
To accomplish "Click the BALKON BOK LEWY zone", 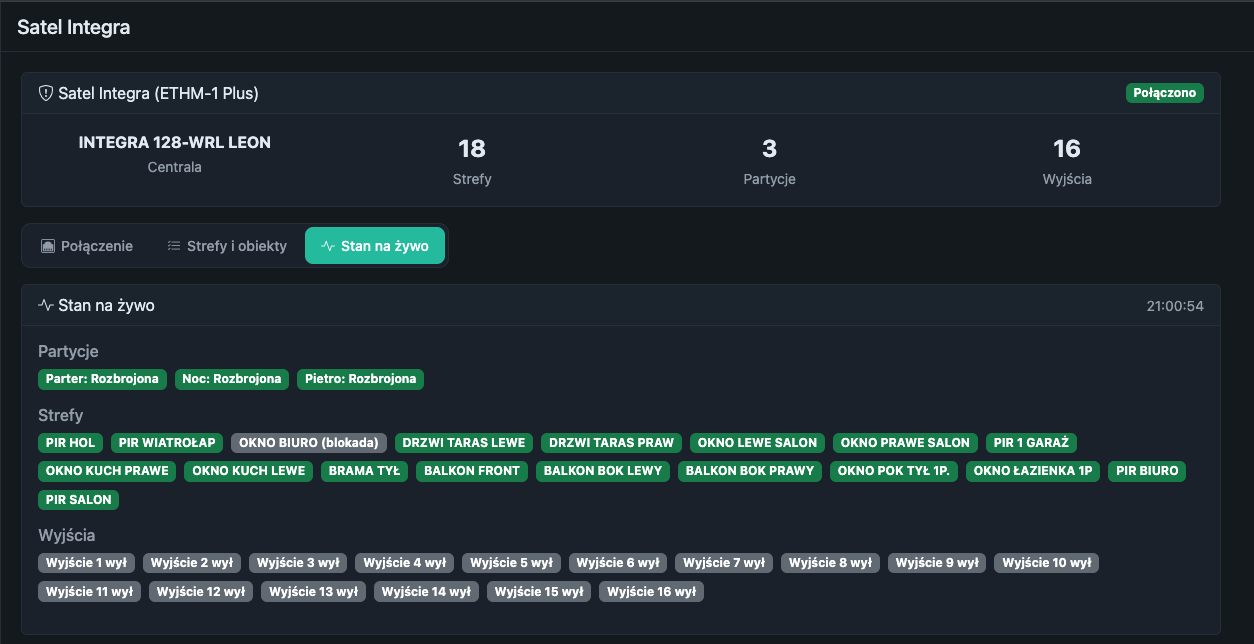I will click(x=603, y=470).
